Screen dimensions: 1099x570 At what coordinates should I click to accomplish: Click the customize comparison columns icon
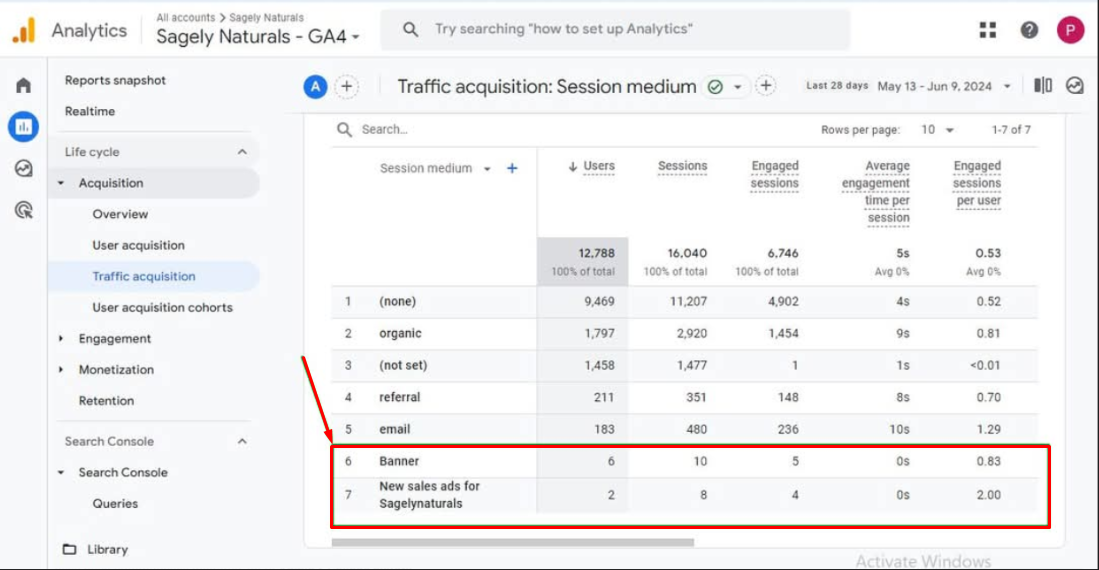[1043, 86]
